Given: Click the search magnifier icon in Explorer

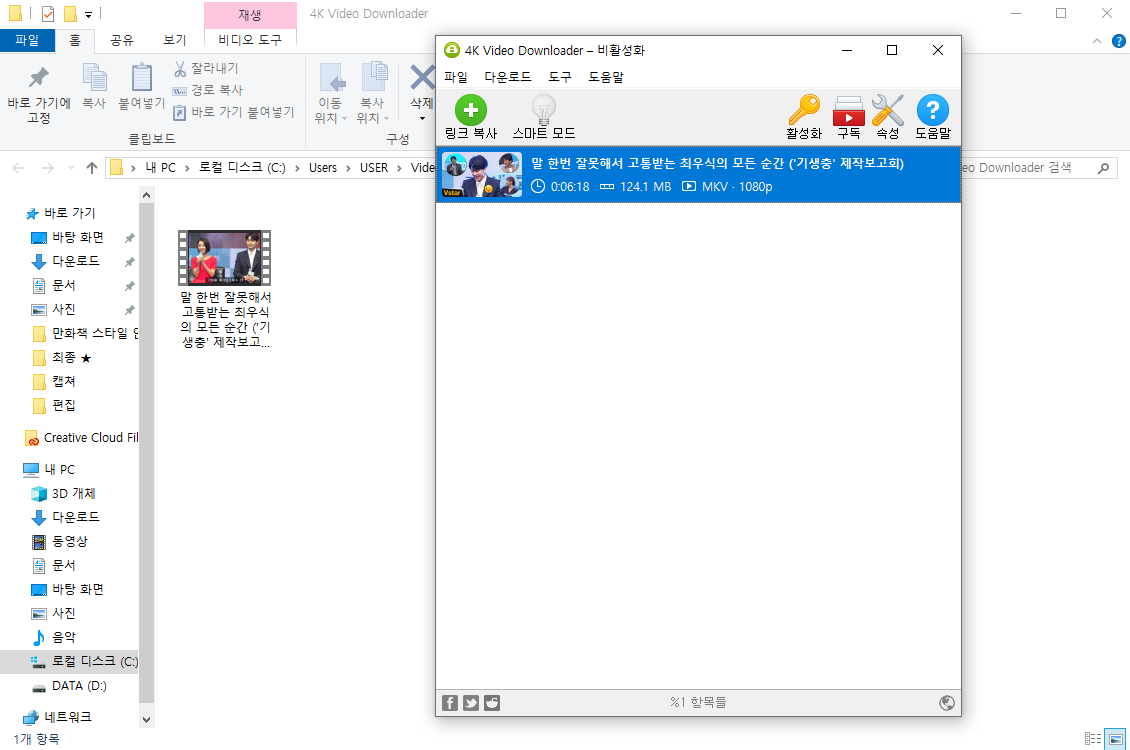Looking at the screenshot, I should click(x=1103, y=168).
